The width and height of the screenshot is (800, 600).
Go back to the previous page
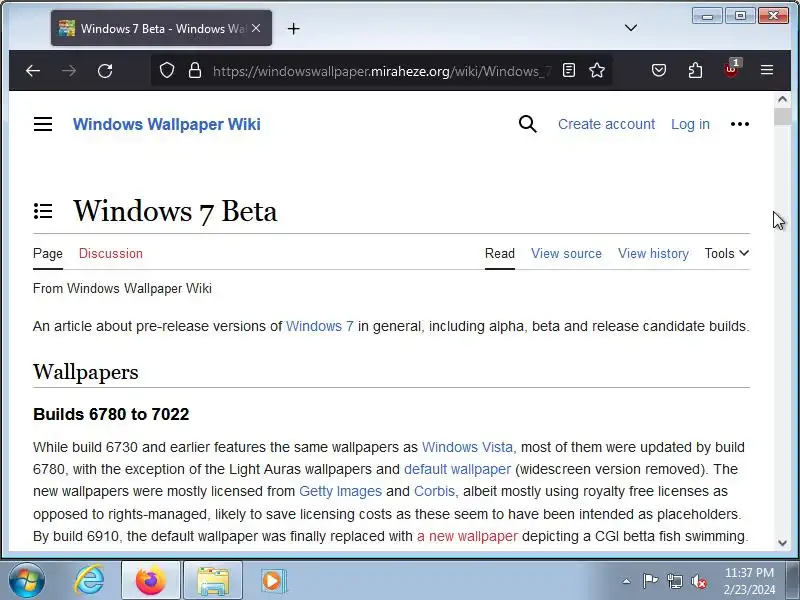click(x=33, y=71)
